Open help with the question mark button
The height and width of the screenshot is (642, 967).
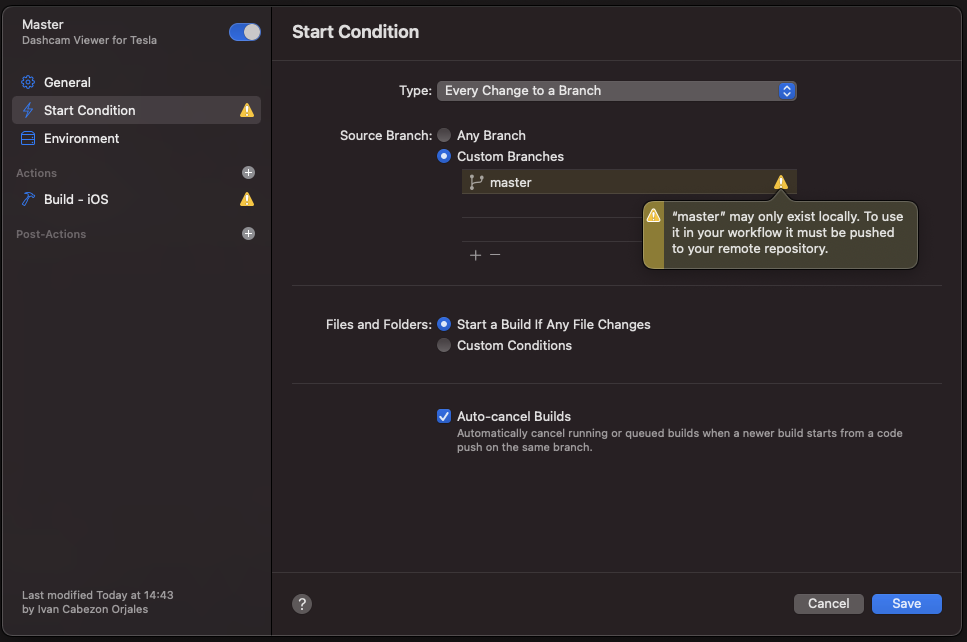302,604
